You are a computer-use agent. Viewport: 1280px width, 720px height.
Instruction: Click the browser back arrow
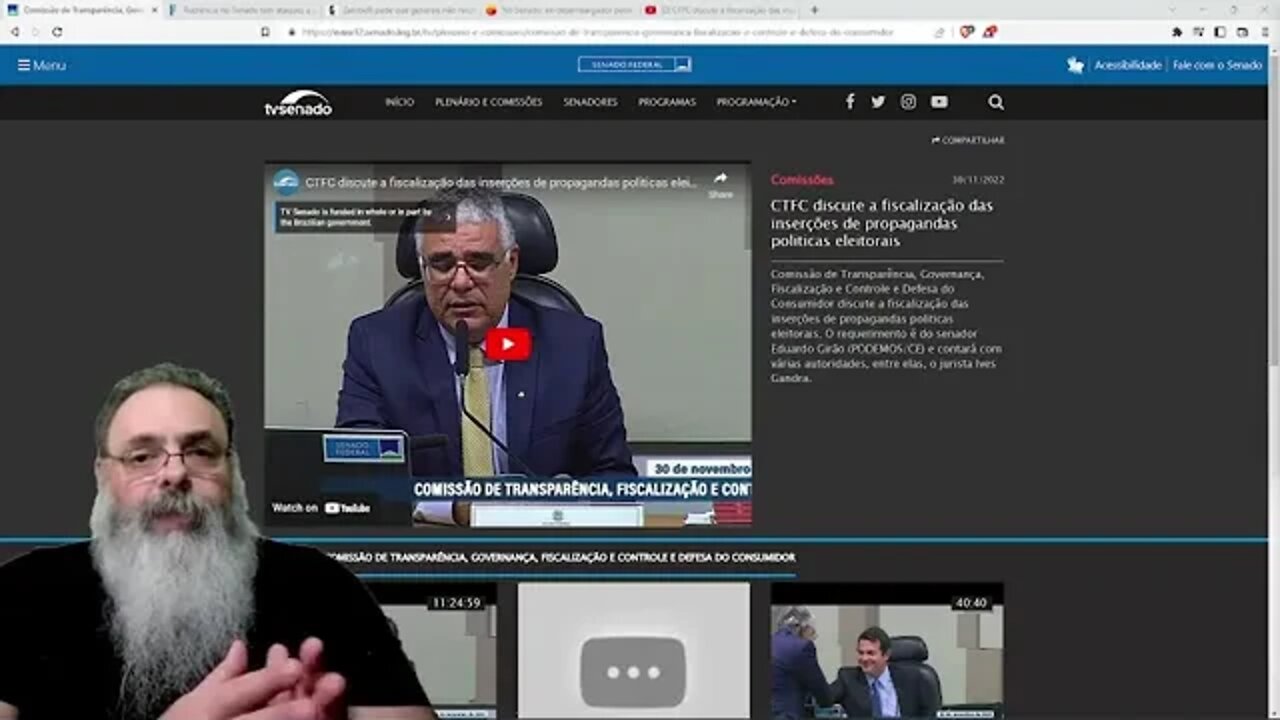coord(15,32)
